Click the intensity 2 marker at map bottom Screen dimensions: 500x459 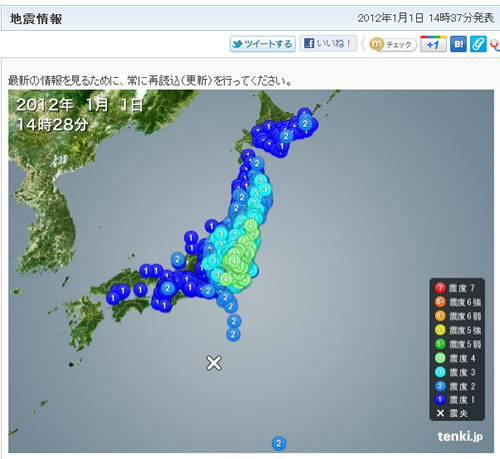[x=279, y=444]
